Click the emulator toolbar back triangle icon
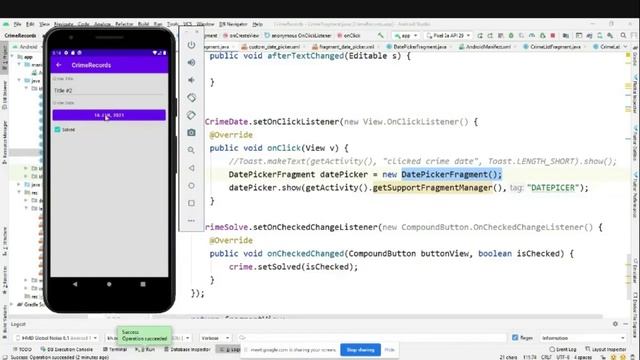Viewport: 640px width, 360px height. coord(191,168)
